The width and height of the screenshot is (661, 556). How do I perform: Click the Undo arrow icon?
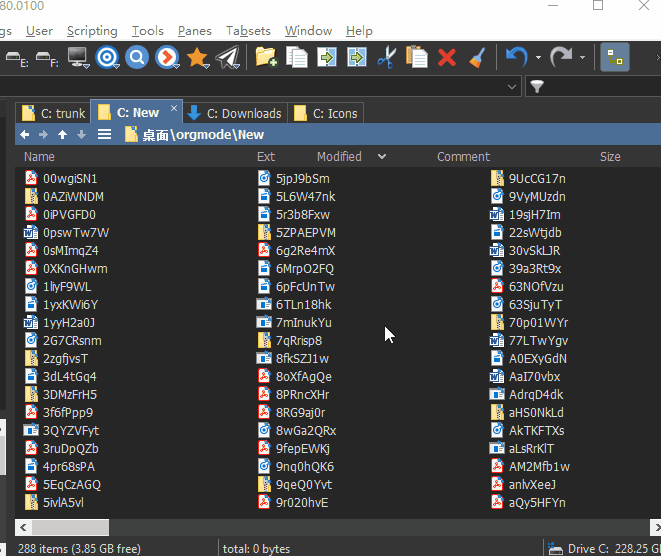515,57
